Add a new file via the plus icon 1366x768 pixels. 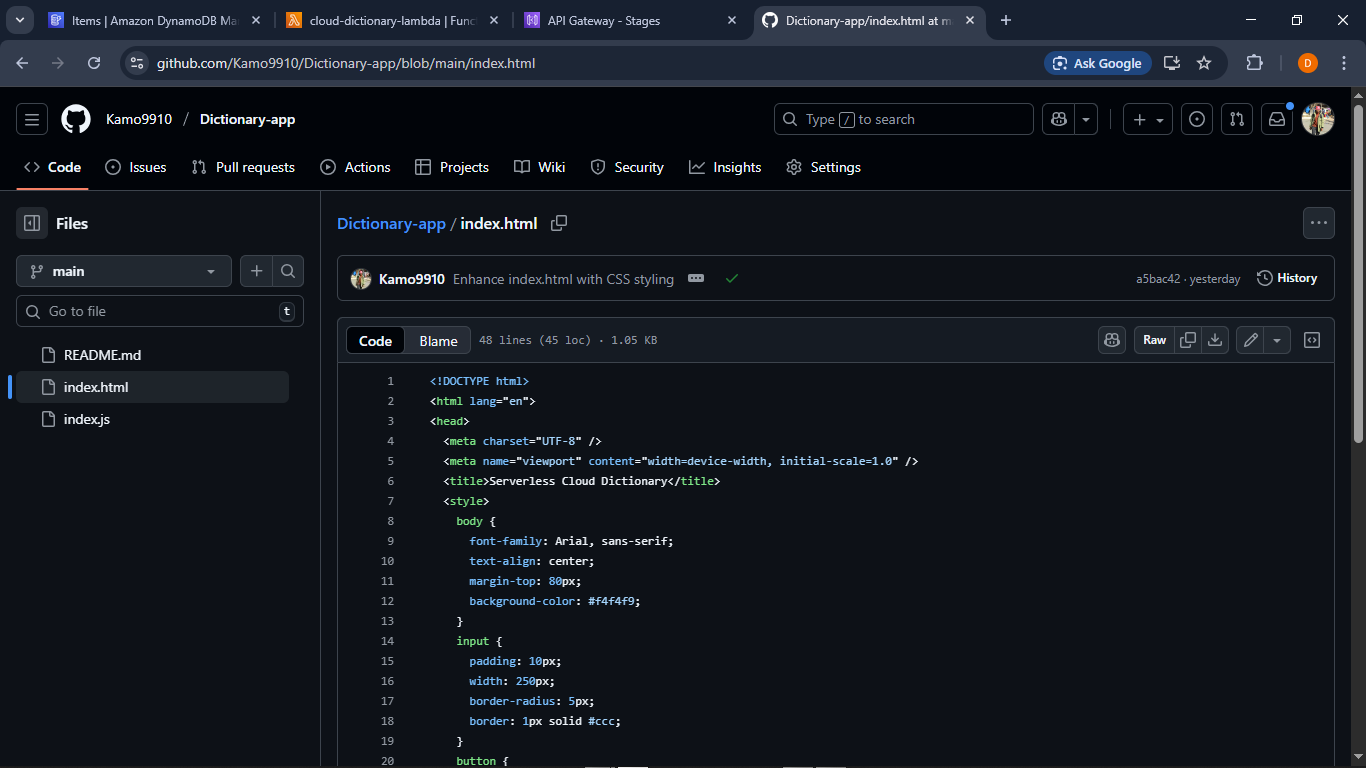256,271
